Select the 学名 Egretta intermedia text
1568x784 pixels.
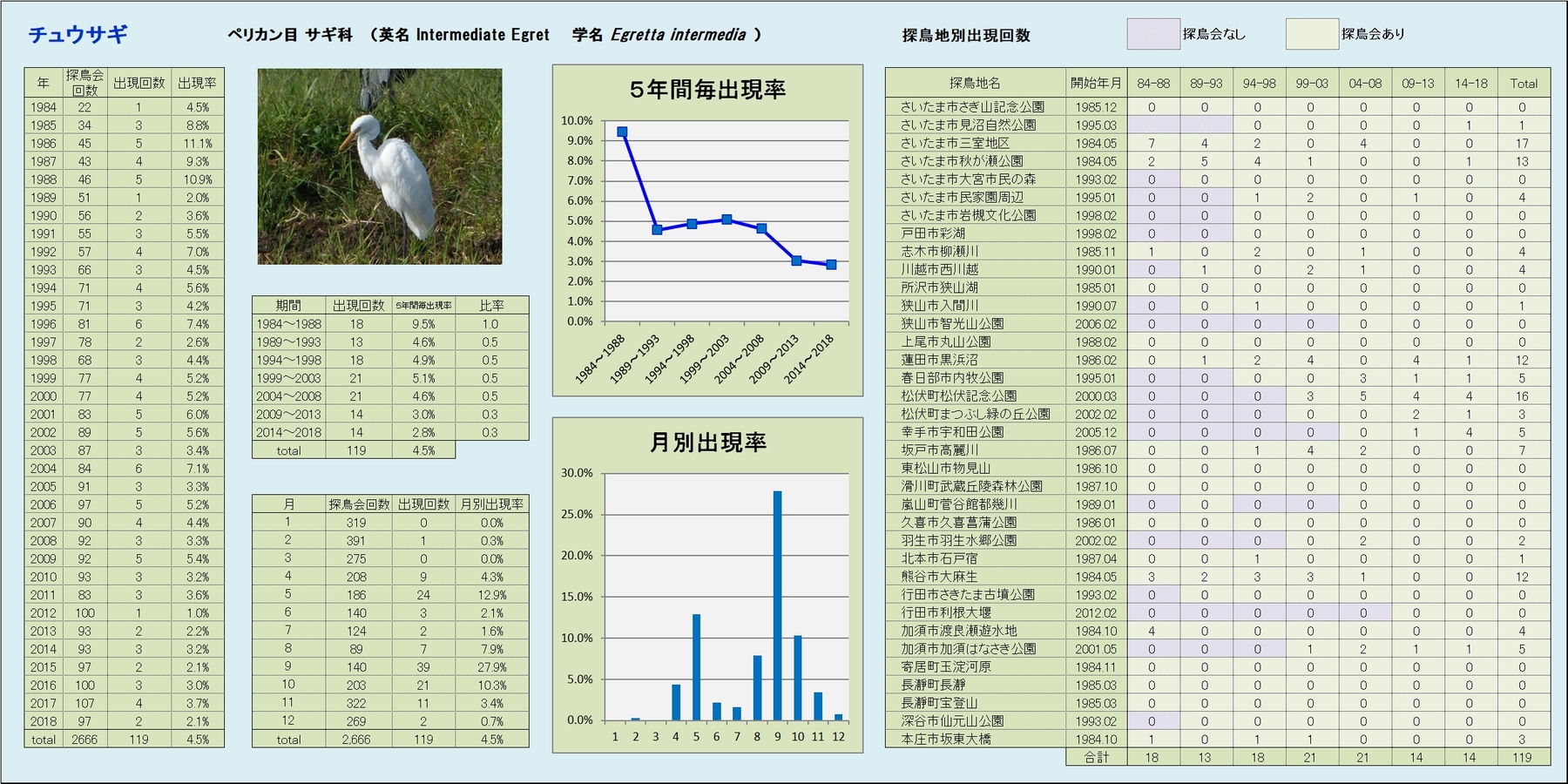(659, 35)
